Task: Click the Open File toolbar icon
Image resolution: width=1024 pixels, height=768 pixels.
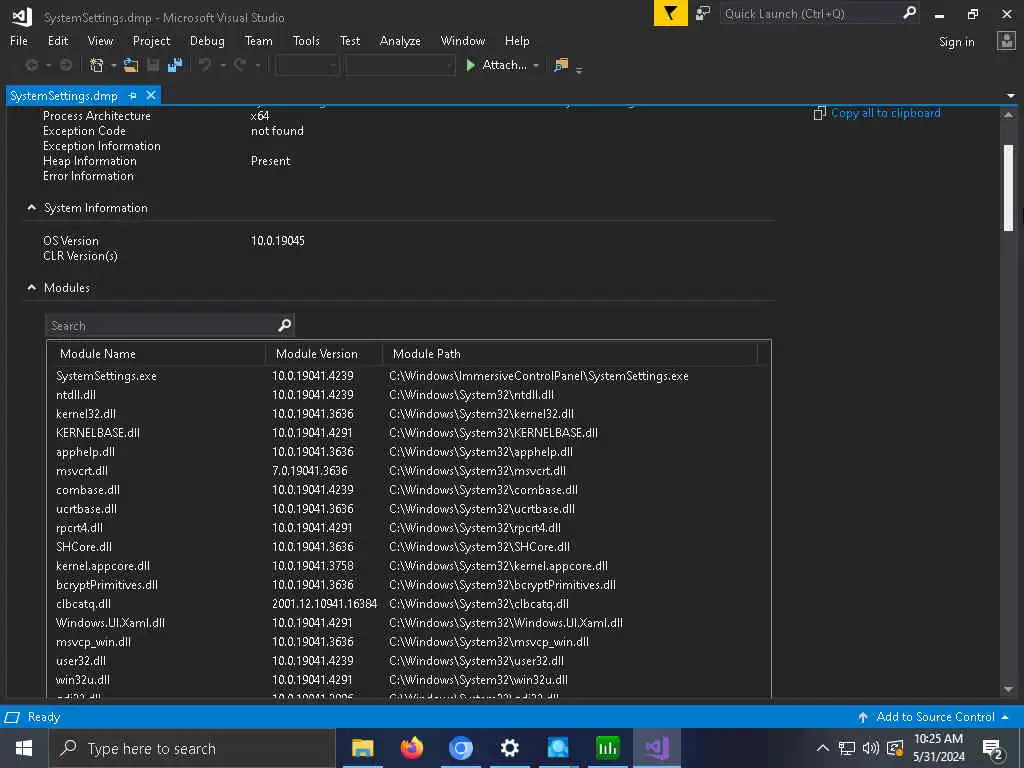Action: (x=131, y=65)
